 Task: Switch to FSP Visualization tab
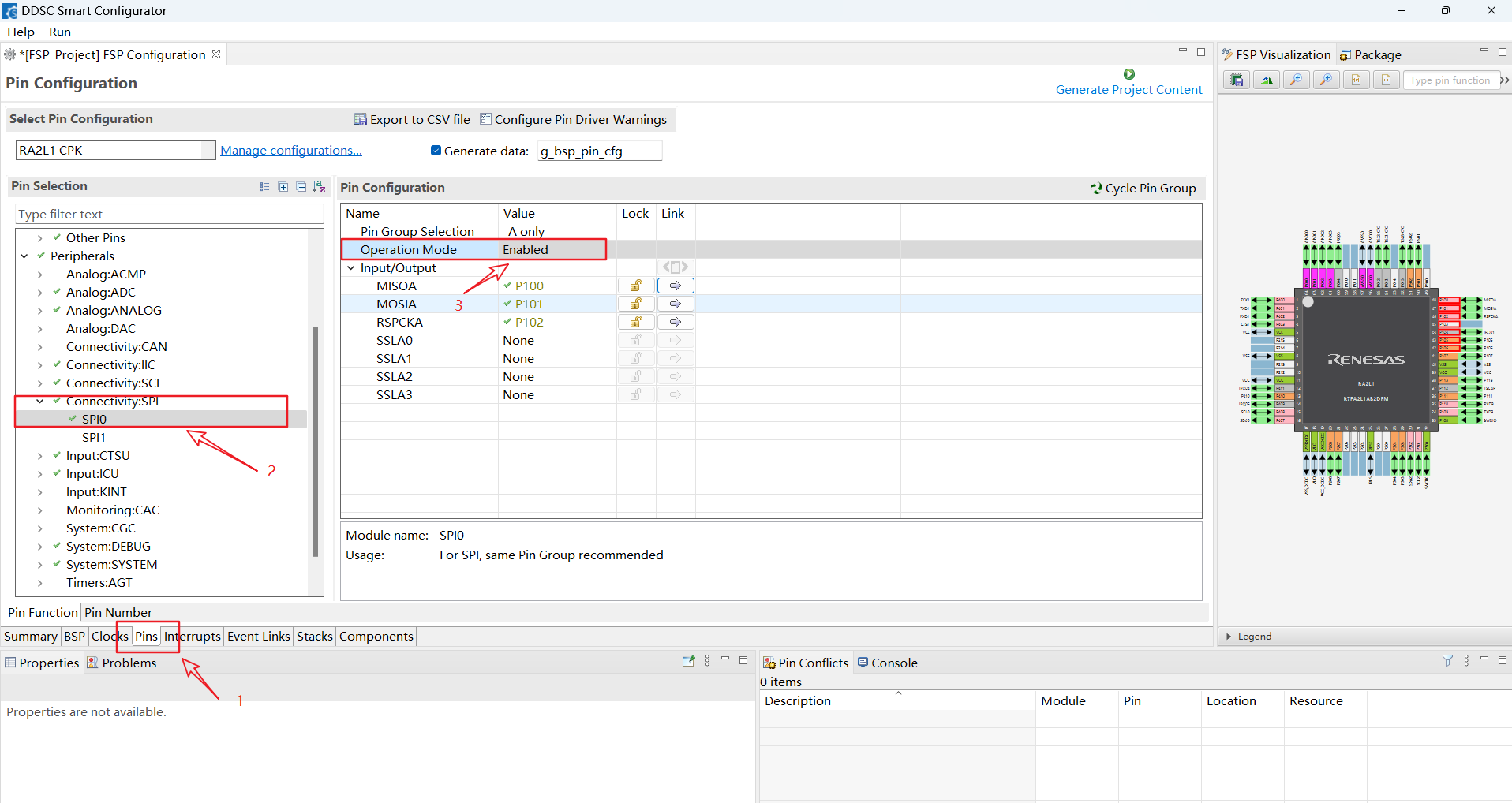(x=1277, y=55)
